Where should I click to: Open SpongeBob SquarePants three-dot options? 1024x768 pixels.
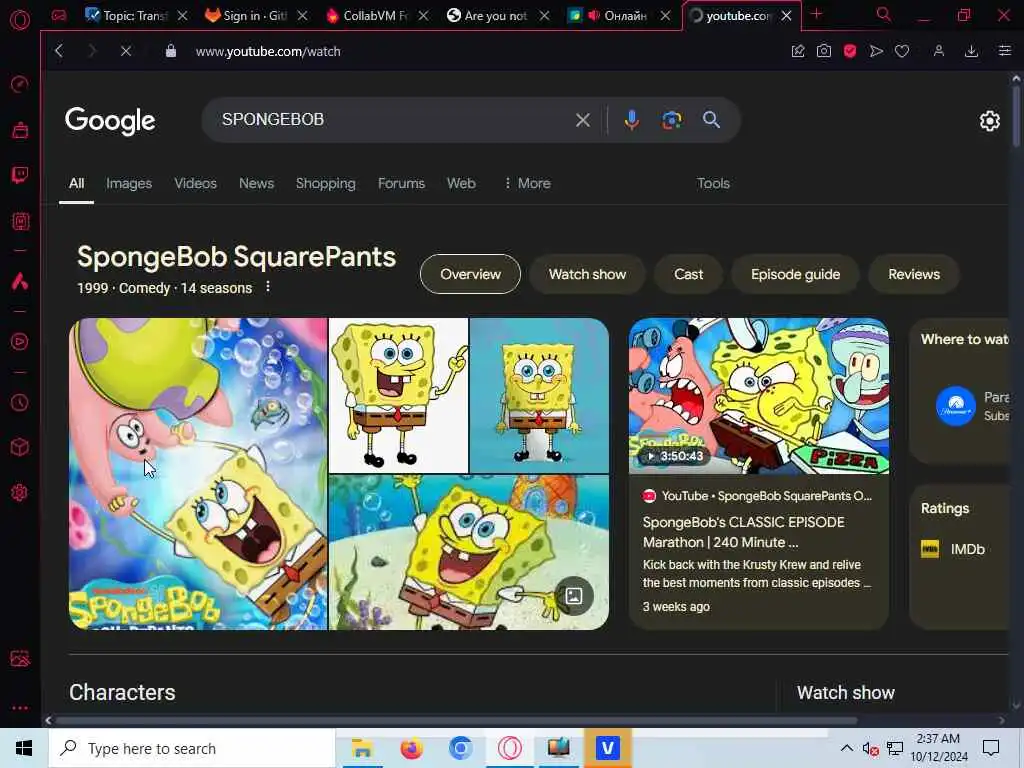[268, 287]
